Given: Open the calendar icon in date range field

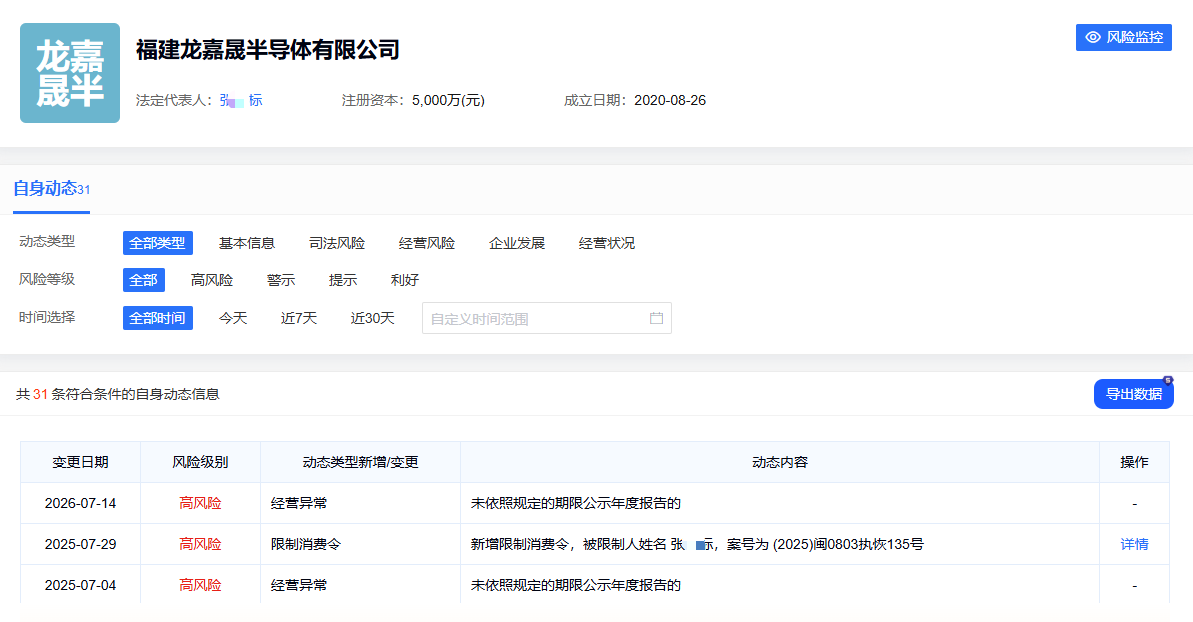Looking at the screenshot, I should [656, 318].
